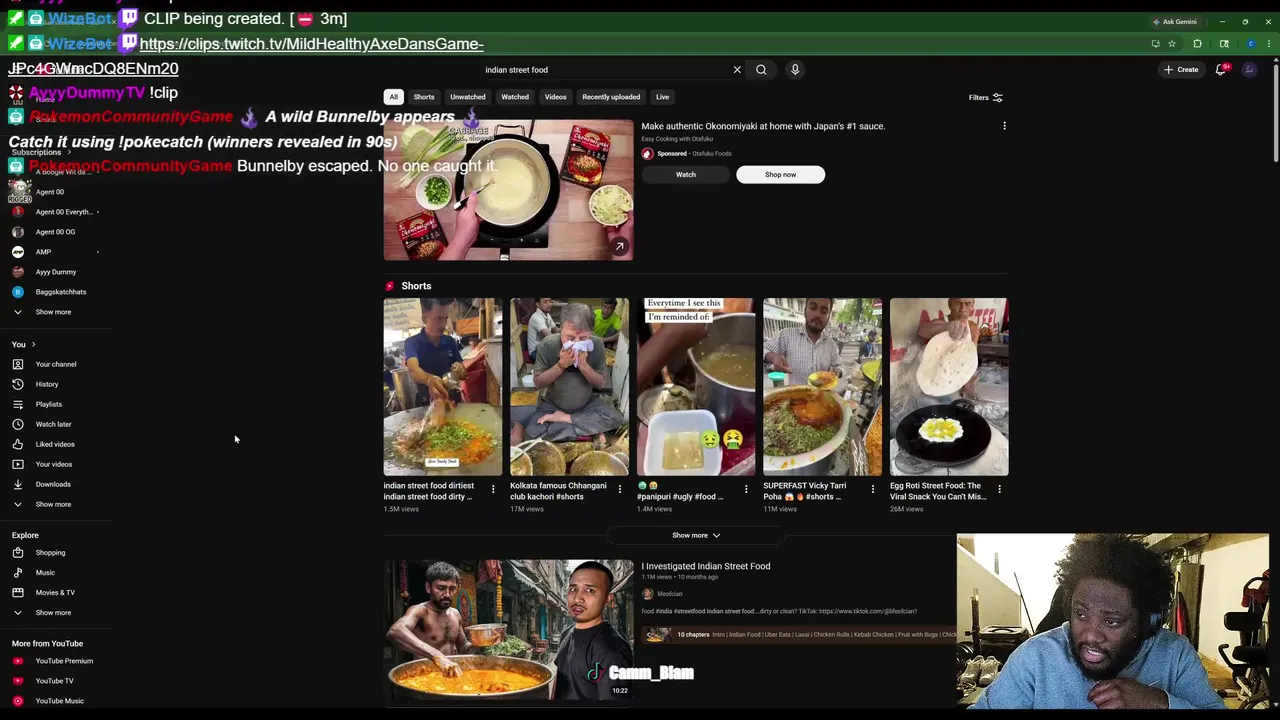The image size is (1280, 720).
Task: Open the You section chevron
Action: click(x=33, y=344)
